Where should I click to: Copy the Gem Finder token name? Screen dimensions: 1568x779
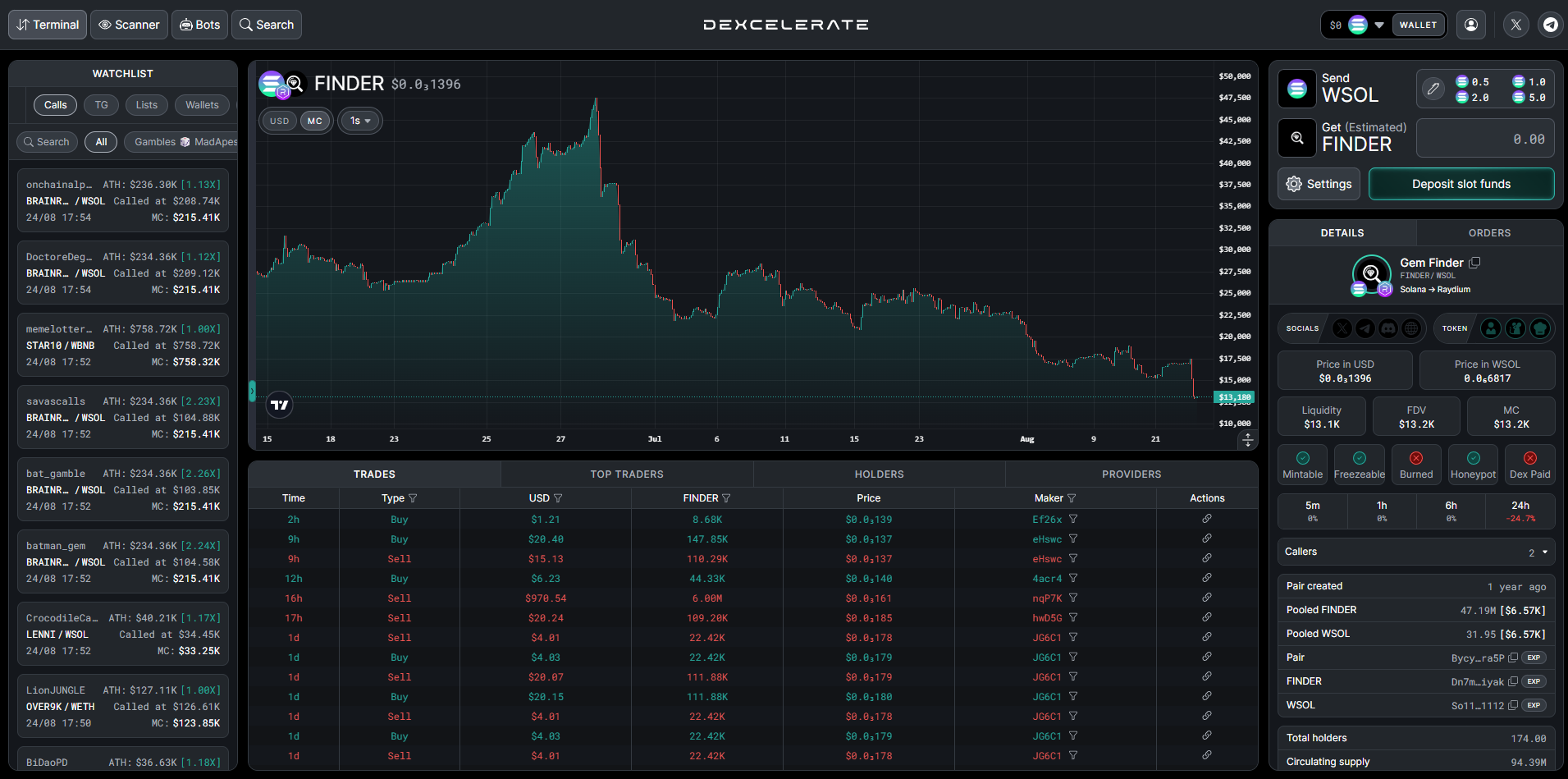tap(1474, 263)
